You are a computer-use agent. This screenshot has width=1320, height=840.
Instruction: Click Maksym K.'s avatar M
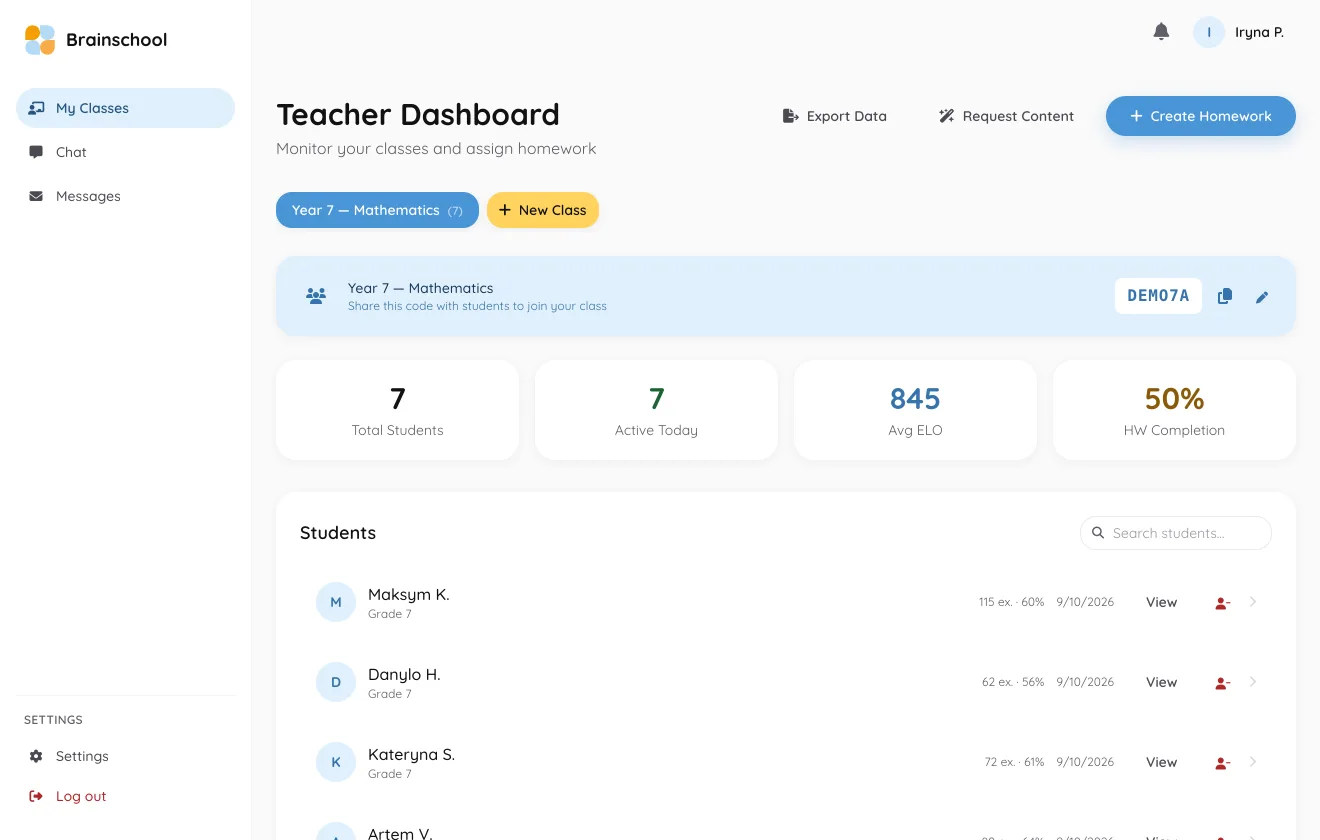pyautogui.click(x=336, y=602)
